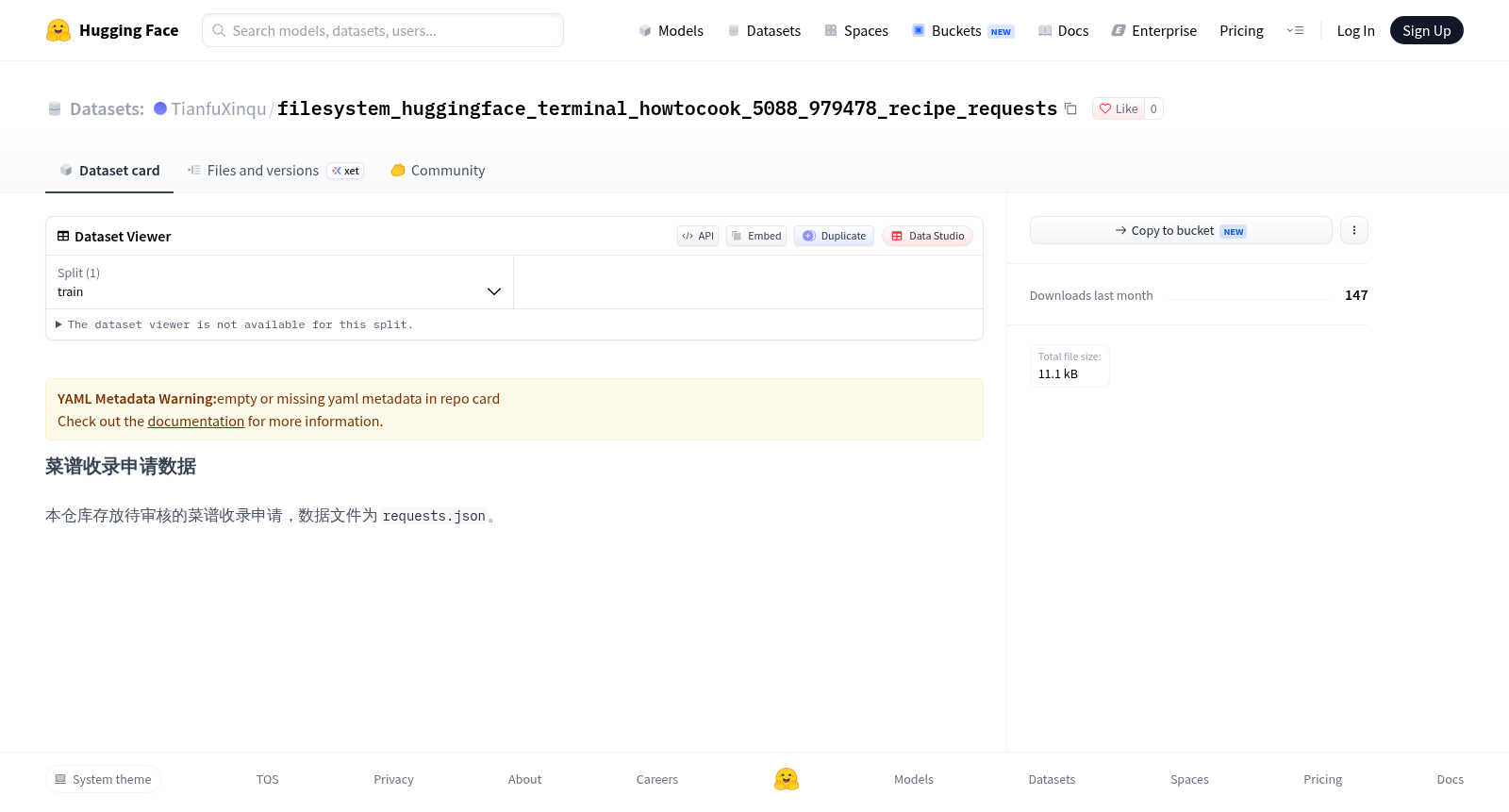The width and height of the screenshot is (1509, 812).
Task: Click the heart Like button
Action: coord(1119,108)
